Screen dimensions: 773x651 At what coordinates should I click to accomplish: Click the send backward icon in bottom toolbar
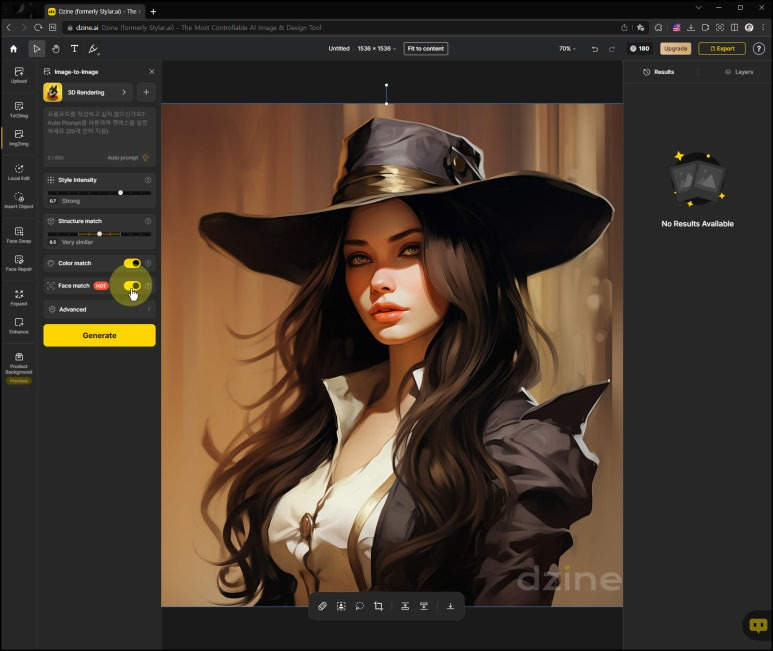[x=423, y=606]
